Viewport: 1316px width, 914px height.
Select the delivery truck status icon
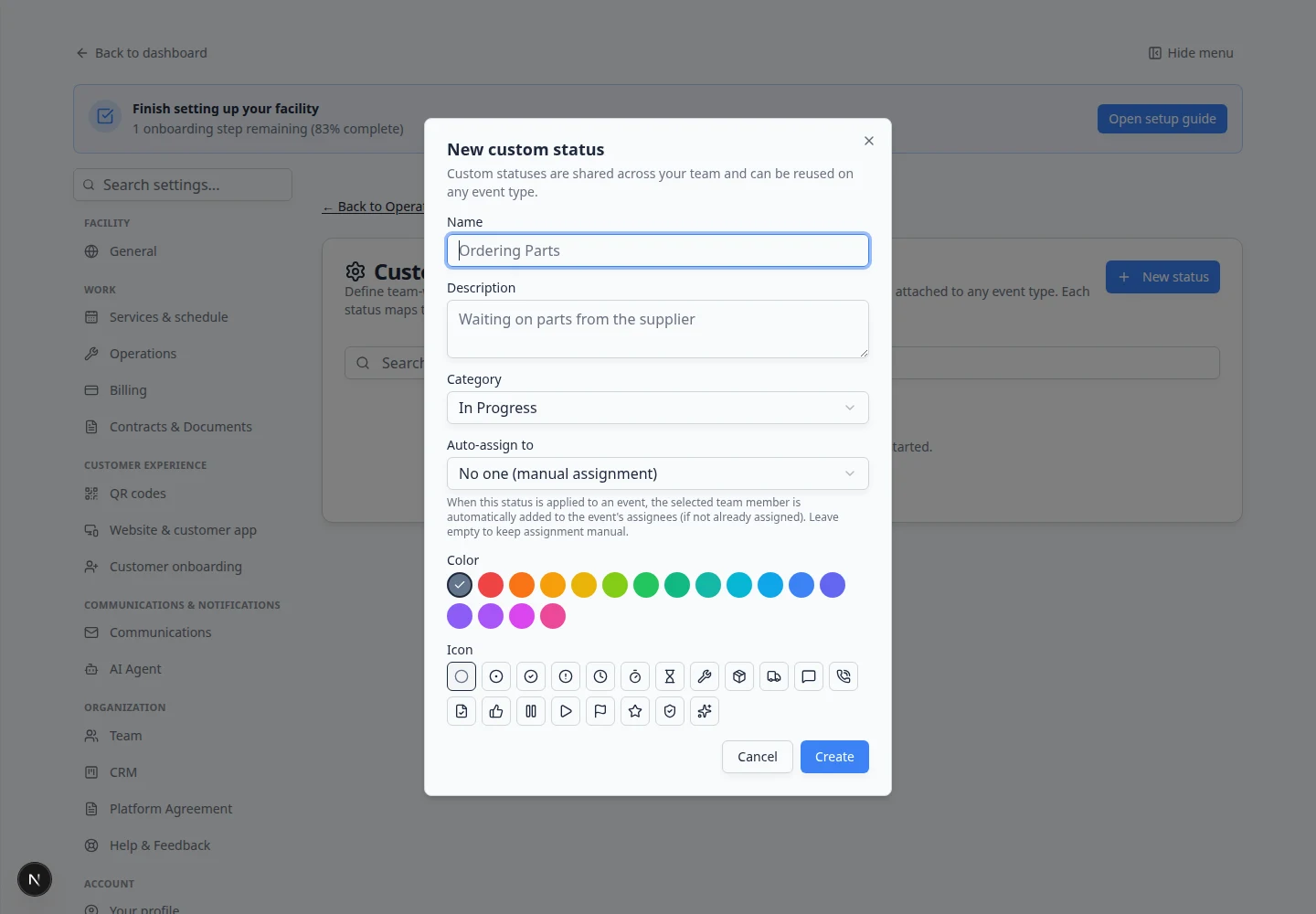tap(774, 676)
